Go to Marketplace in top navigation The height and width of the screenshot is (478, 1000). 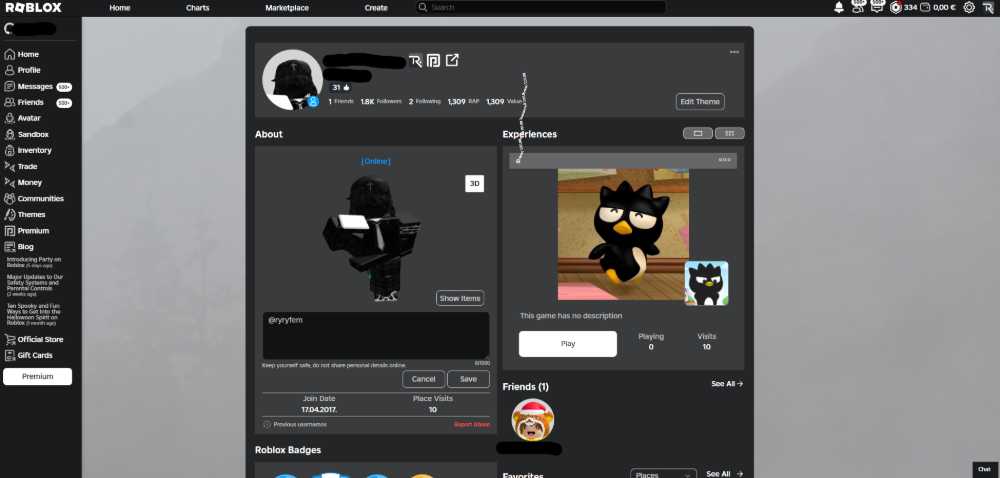coord(287,7)
